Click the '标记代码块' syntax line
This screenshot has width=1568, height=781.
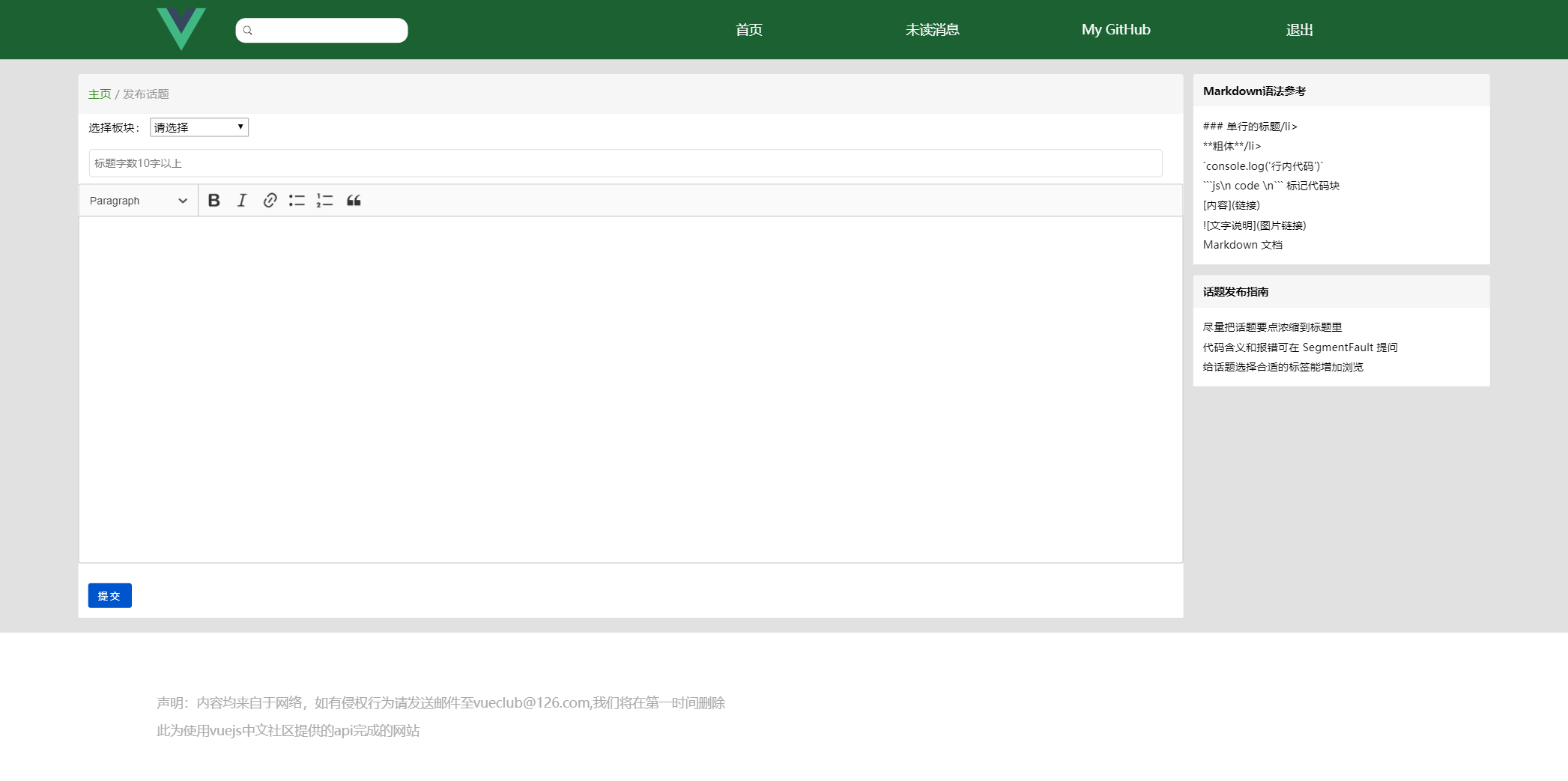pyautogui.click(x=1271, y=186)
